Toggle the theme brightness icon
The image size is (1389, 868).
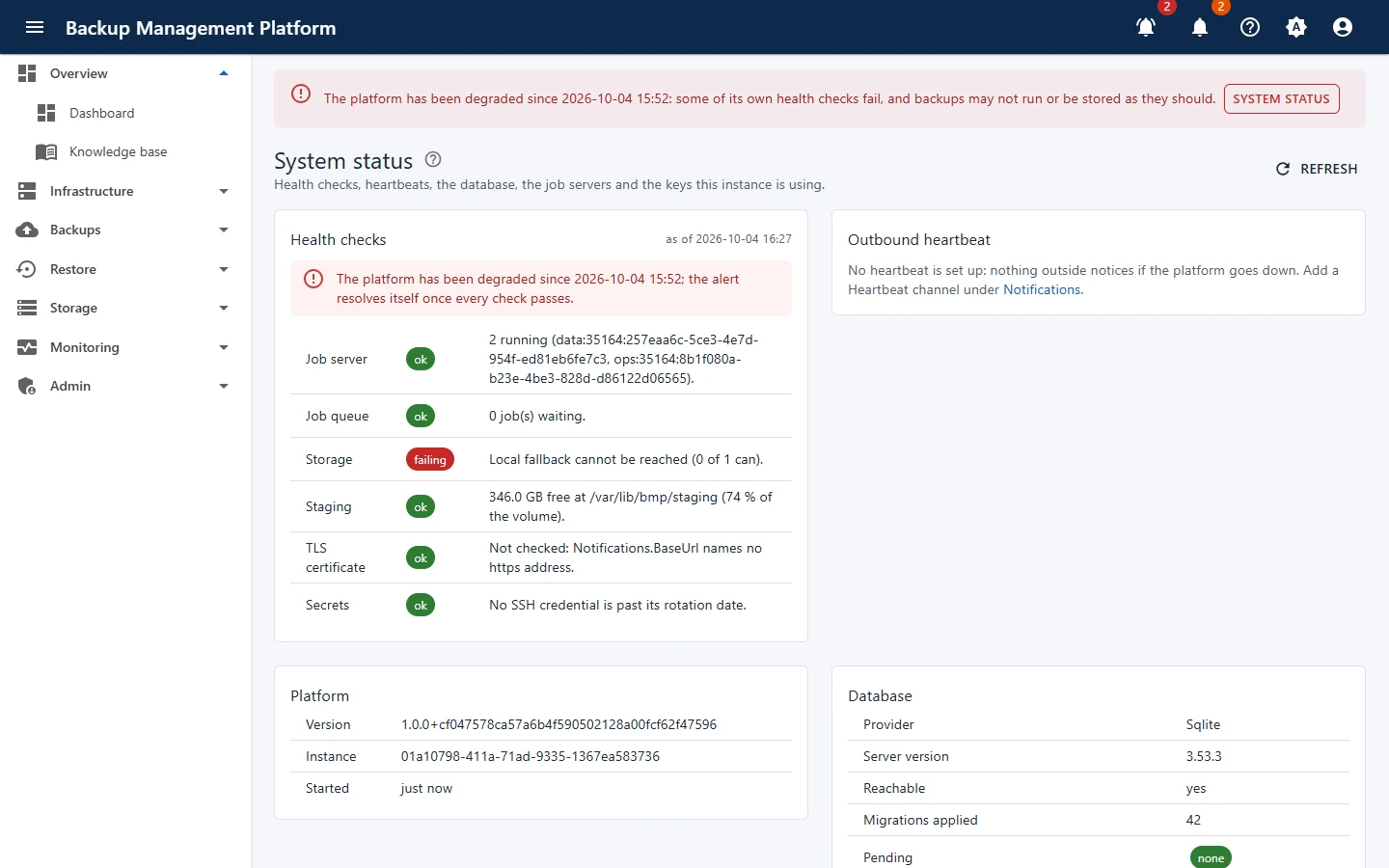pos(1296,27)
